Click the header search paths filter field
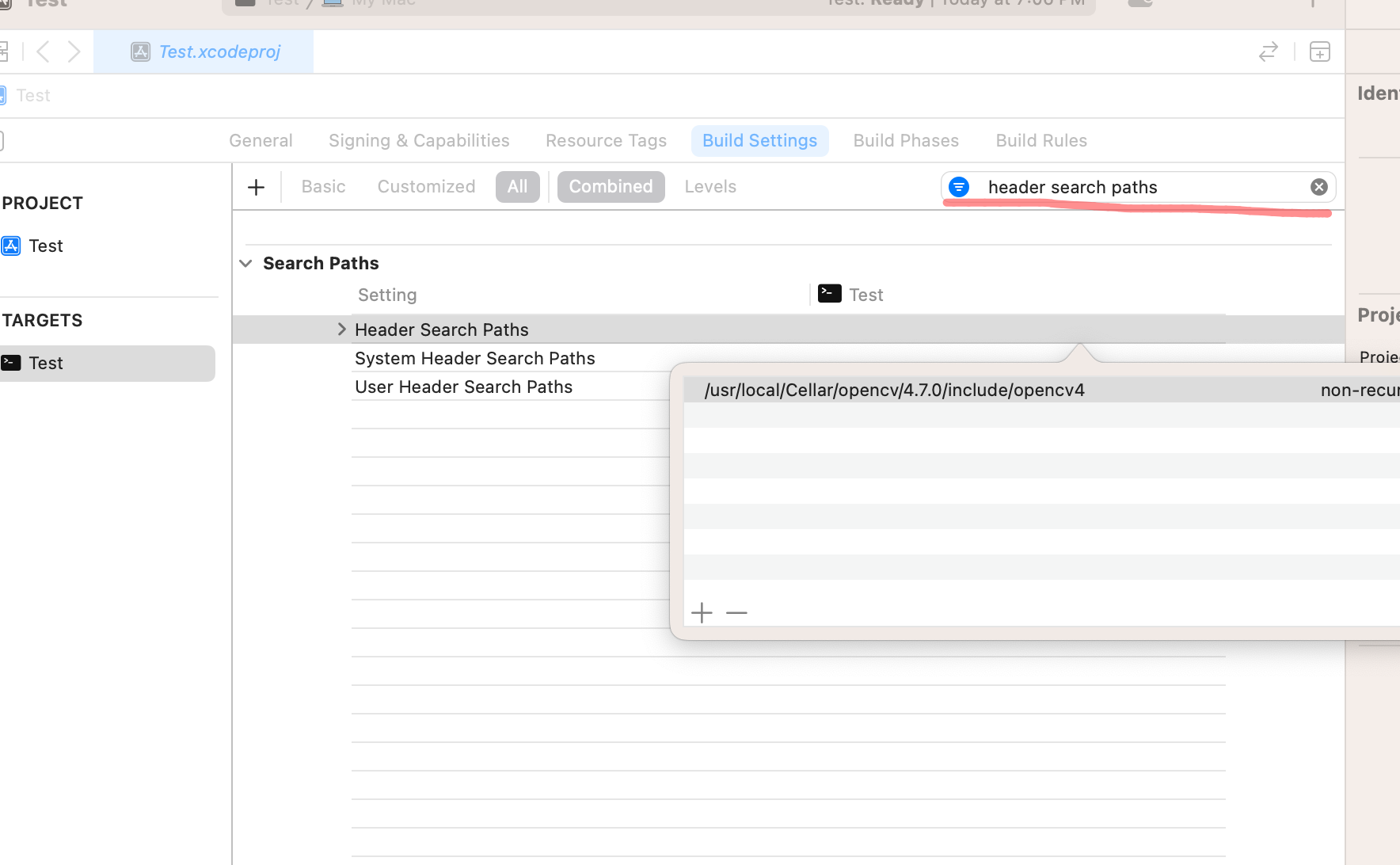The height and width of the screenshot is (865, 1400). (1139, 188)
